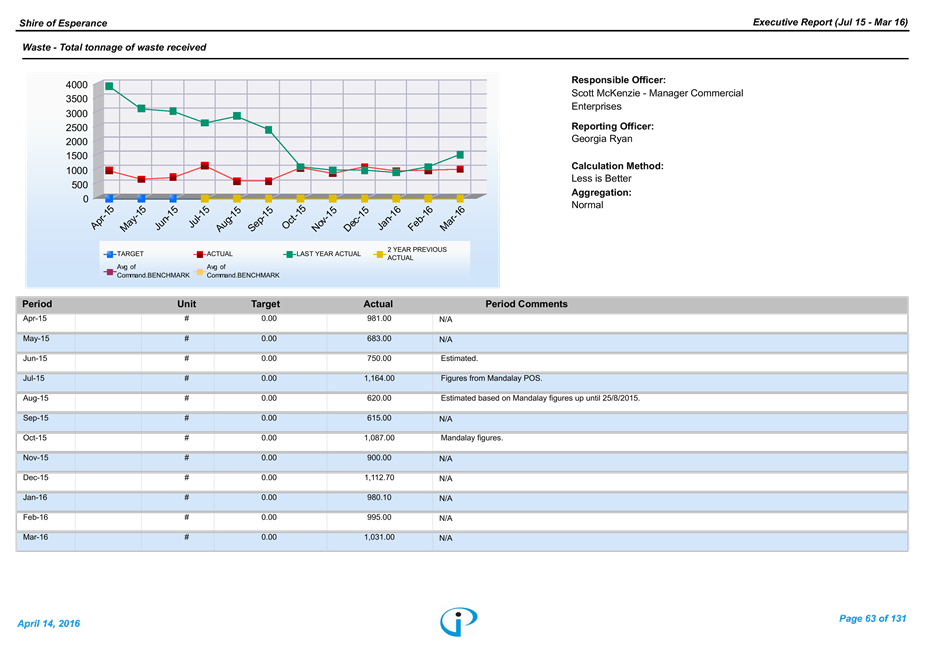
Task: Select the Oct-15 actual value "1,087.00"
Action: 379,438
